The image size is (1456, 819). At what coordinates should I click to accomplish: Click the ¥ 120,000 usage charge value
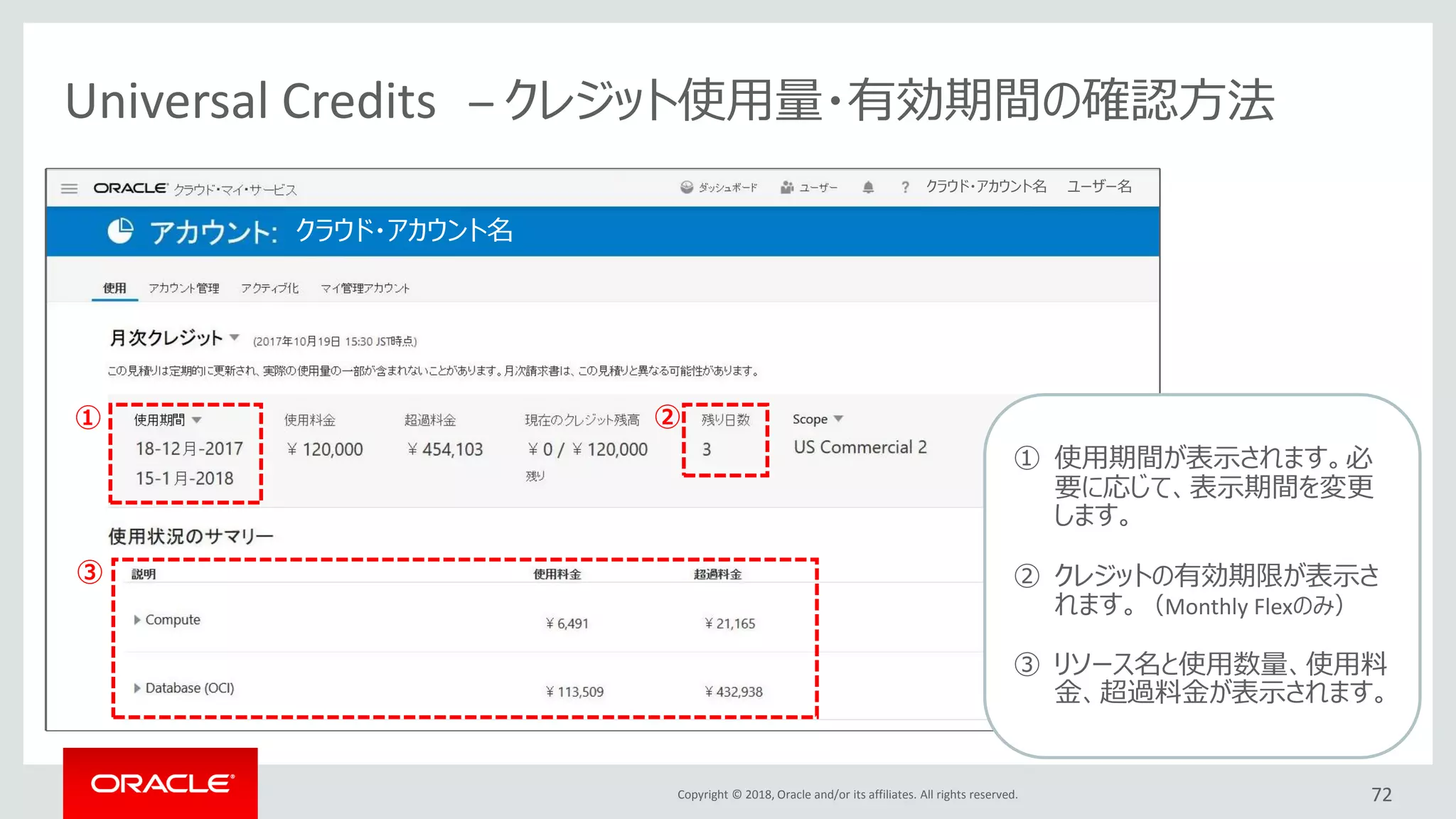click(325, 449)
